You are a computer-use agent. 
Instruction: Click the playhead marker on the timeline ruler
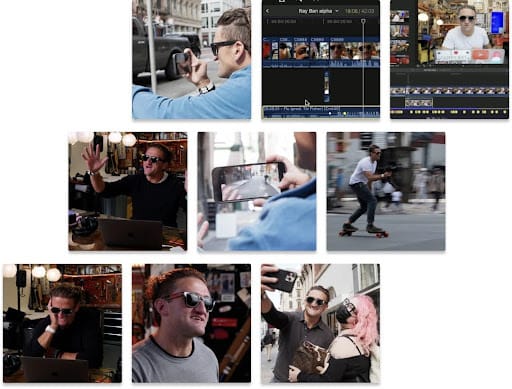(x=363, y=21)
